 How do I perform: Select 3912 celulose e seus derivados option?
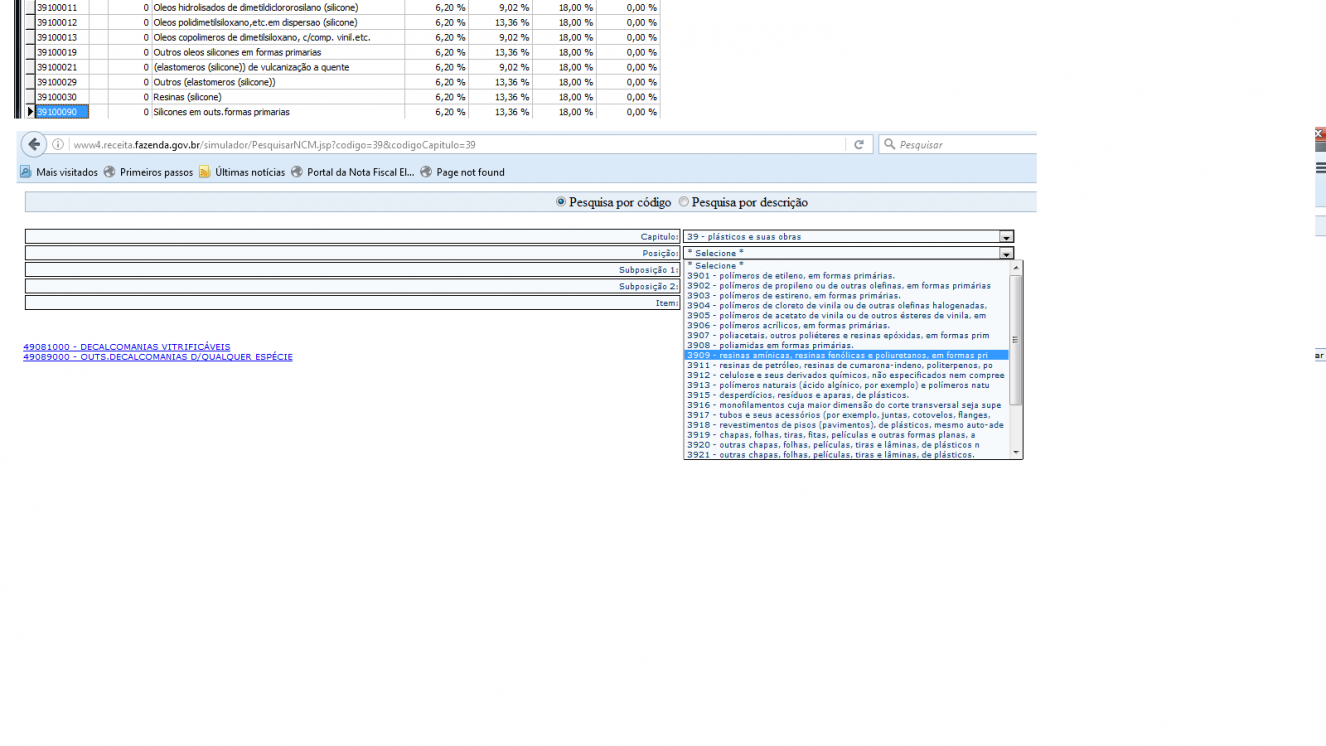click(846, 375)
